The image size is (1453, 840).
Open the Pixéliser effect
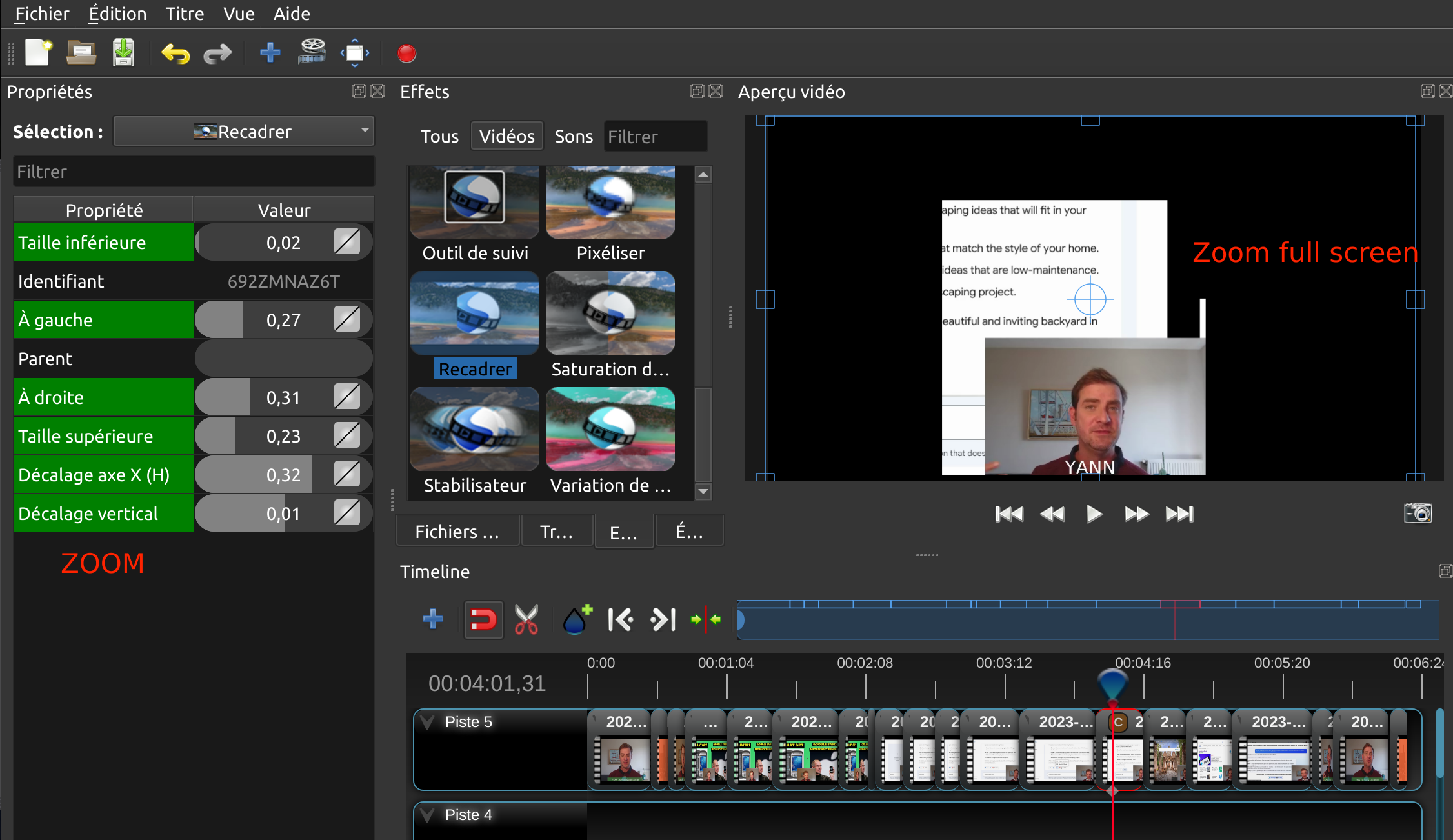coord(609,202)
